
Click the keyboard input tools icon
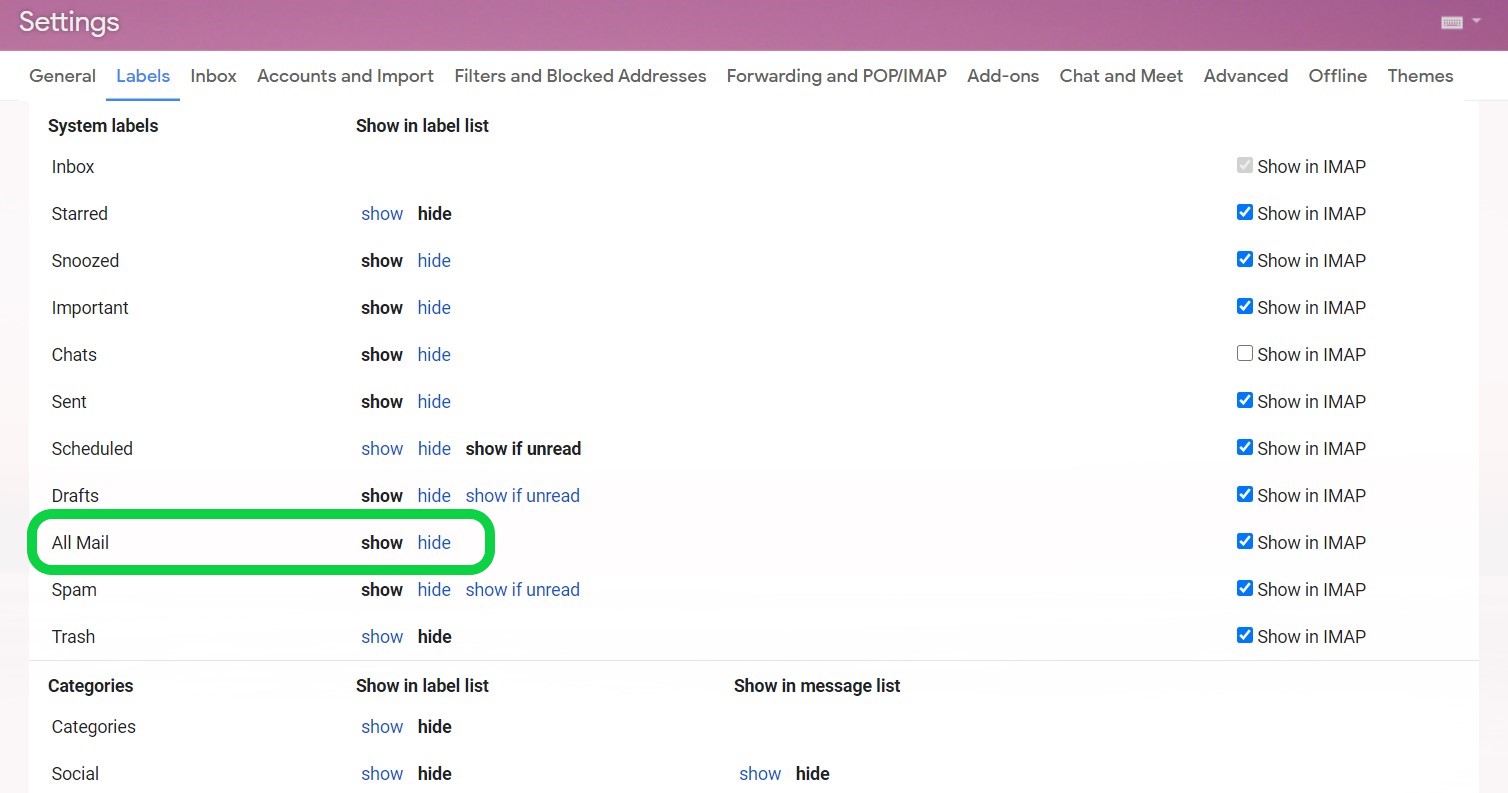point(1451,23)
